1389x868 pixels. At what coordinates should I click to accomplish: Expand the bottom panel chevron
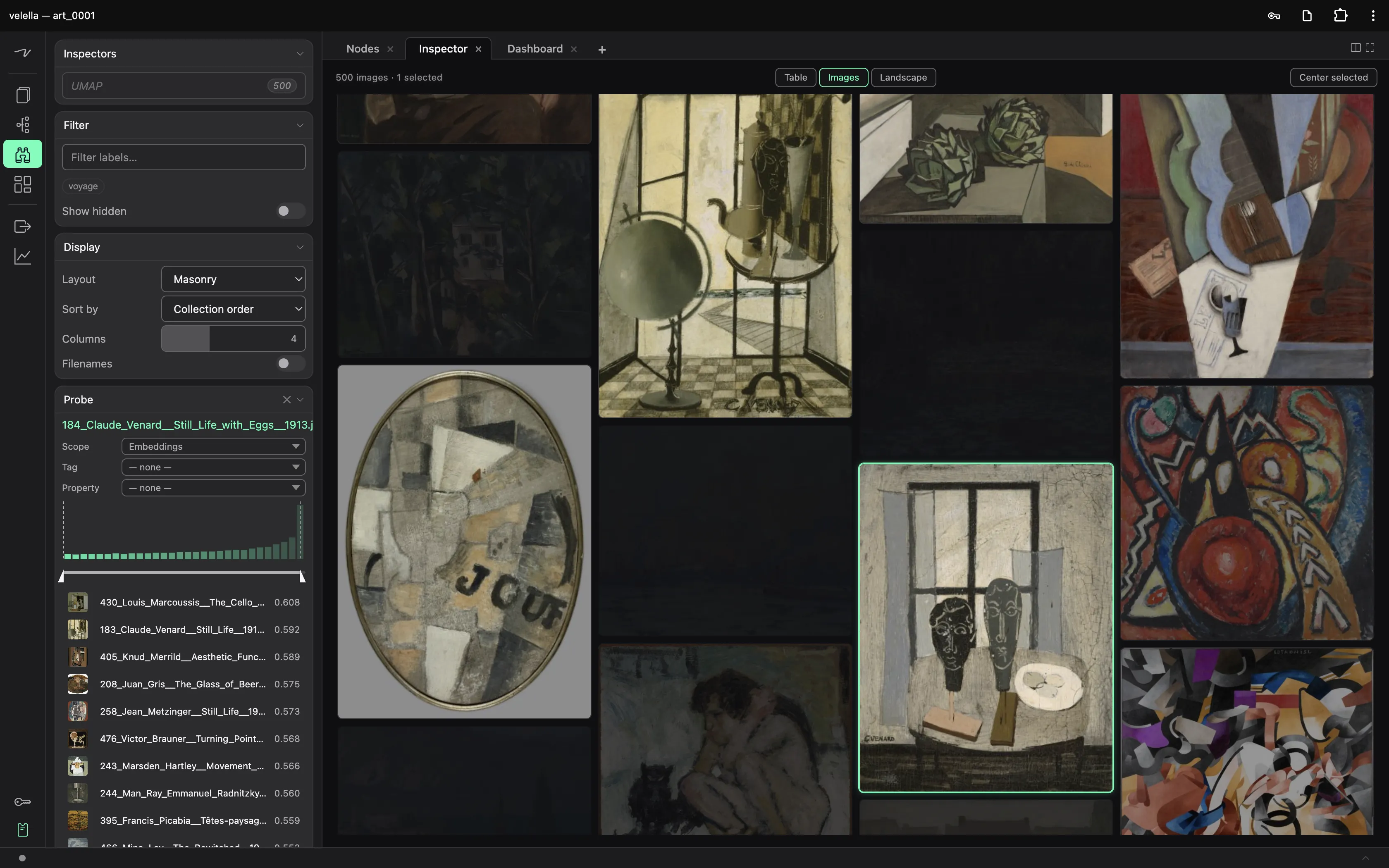(x=1365, y=858)
